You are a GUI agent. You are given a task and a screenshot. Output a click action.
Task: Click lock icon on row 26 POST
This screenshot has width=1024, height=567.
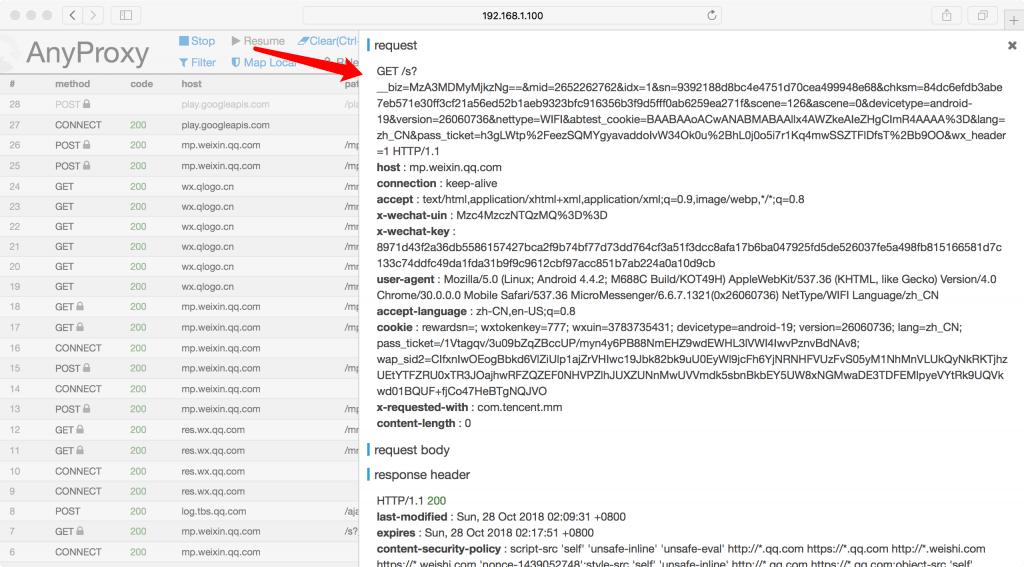click(x=86, y=144)
